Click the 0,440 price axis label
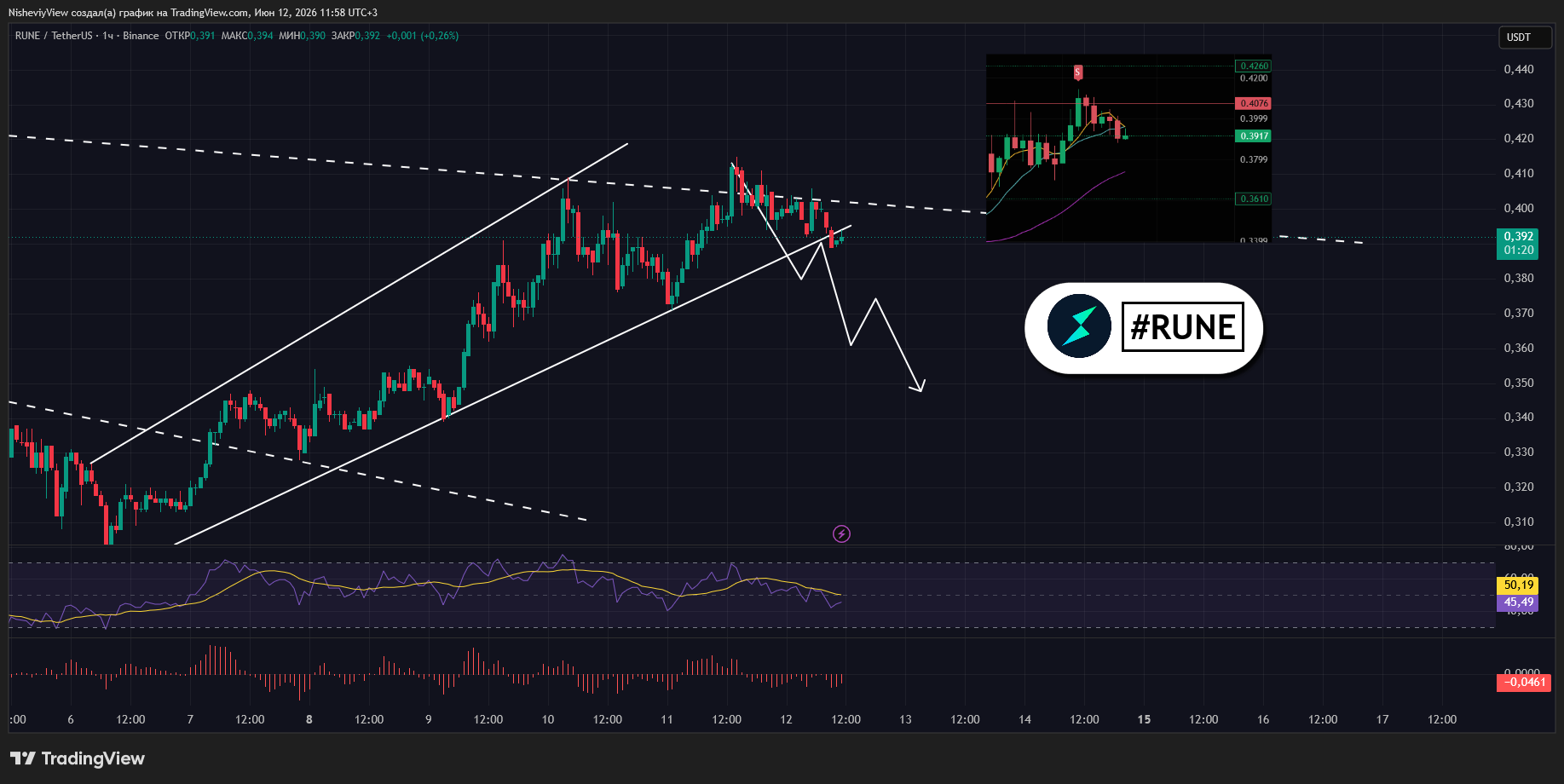Viewport: 1564px width, 784px height. pyautogui.click(x=1519, y=70)
